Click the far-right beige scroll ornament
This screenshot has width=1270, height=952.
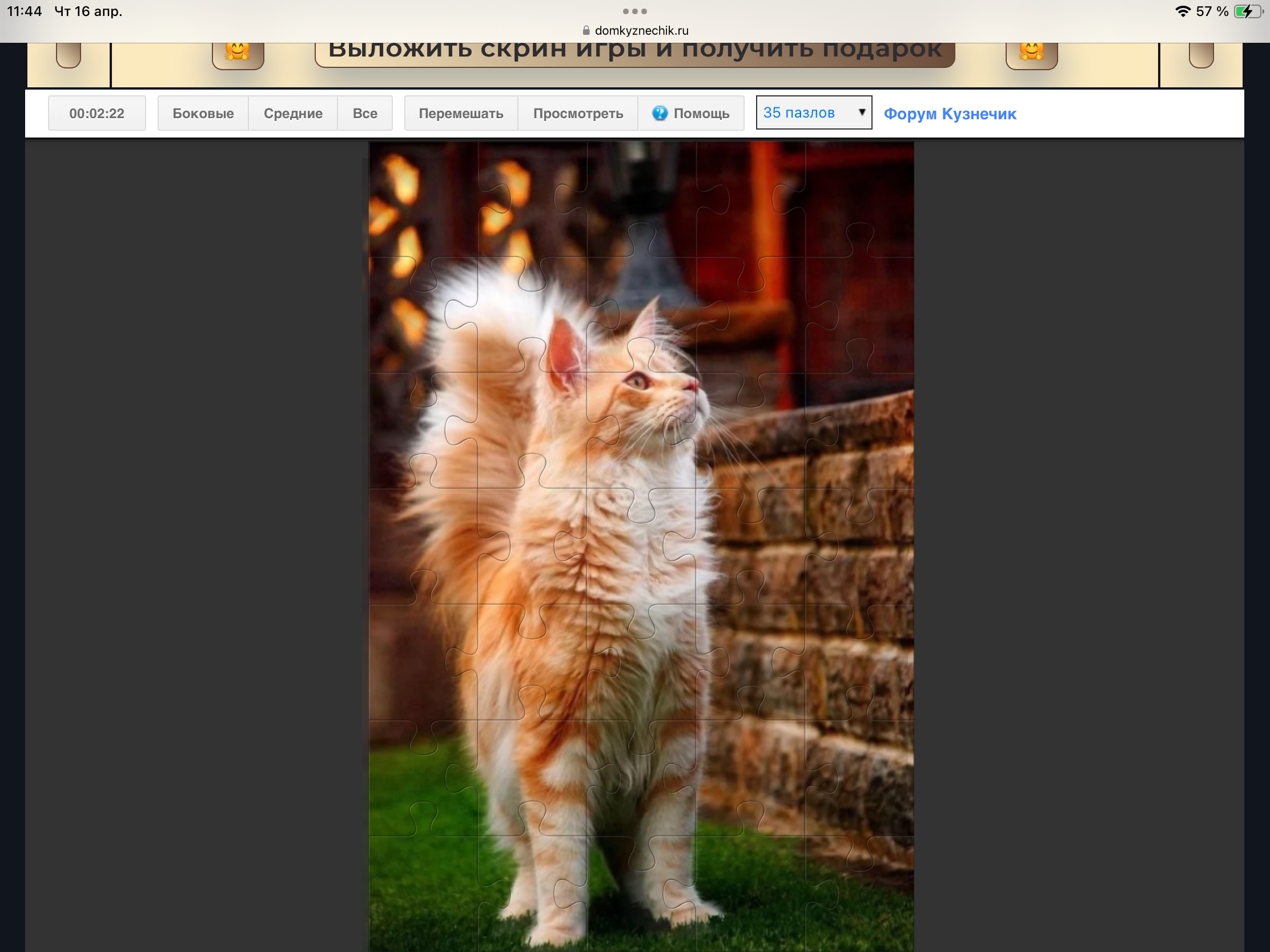[x=1201, y=55]
